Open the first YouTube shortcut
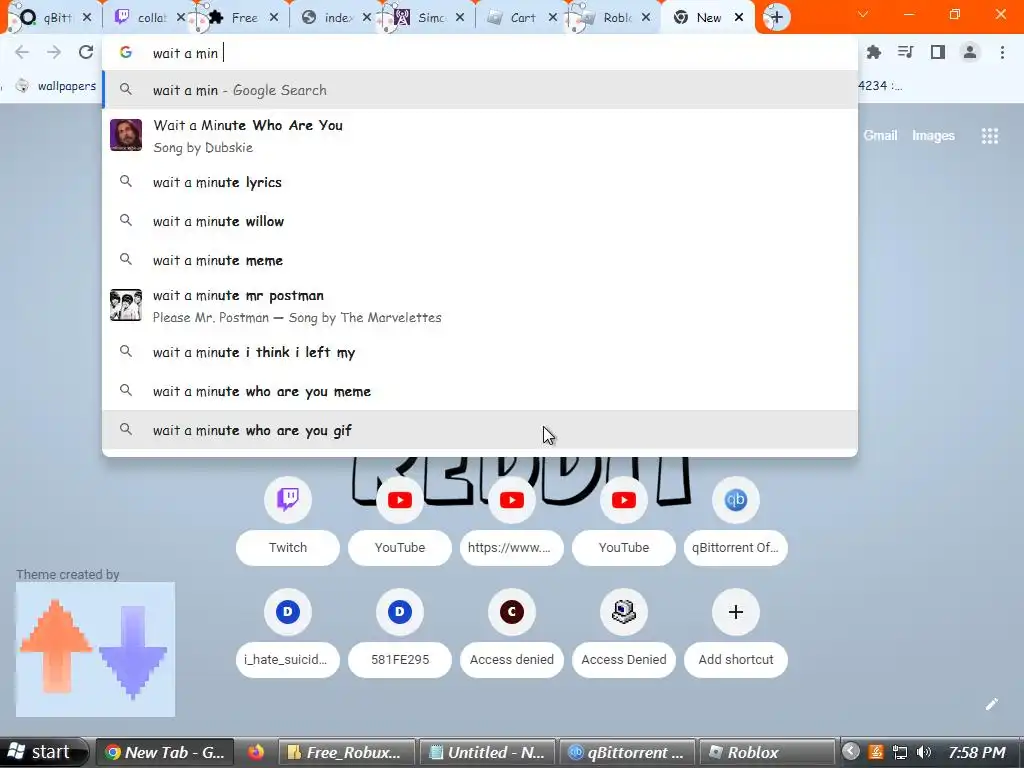This screenshot has height=768, width=1024. (x=400, y=500)
